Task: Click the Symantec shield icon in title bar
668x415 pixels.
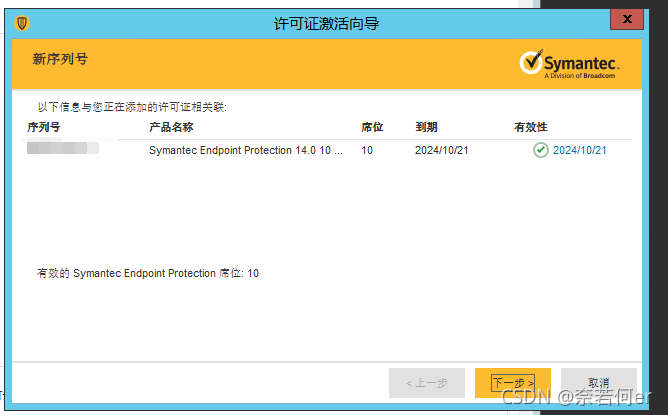Action: (x=22, y=23)
